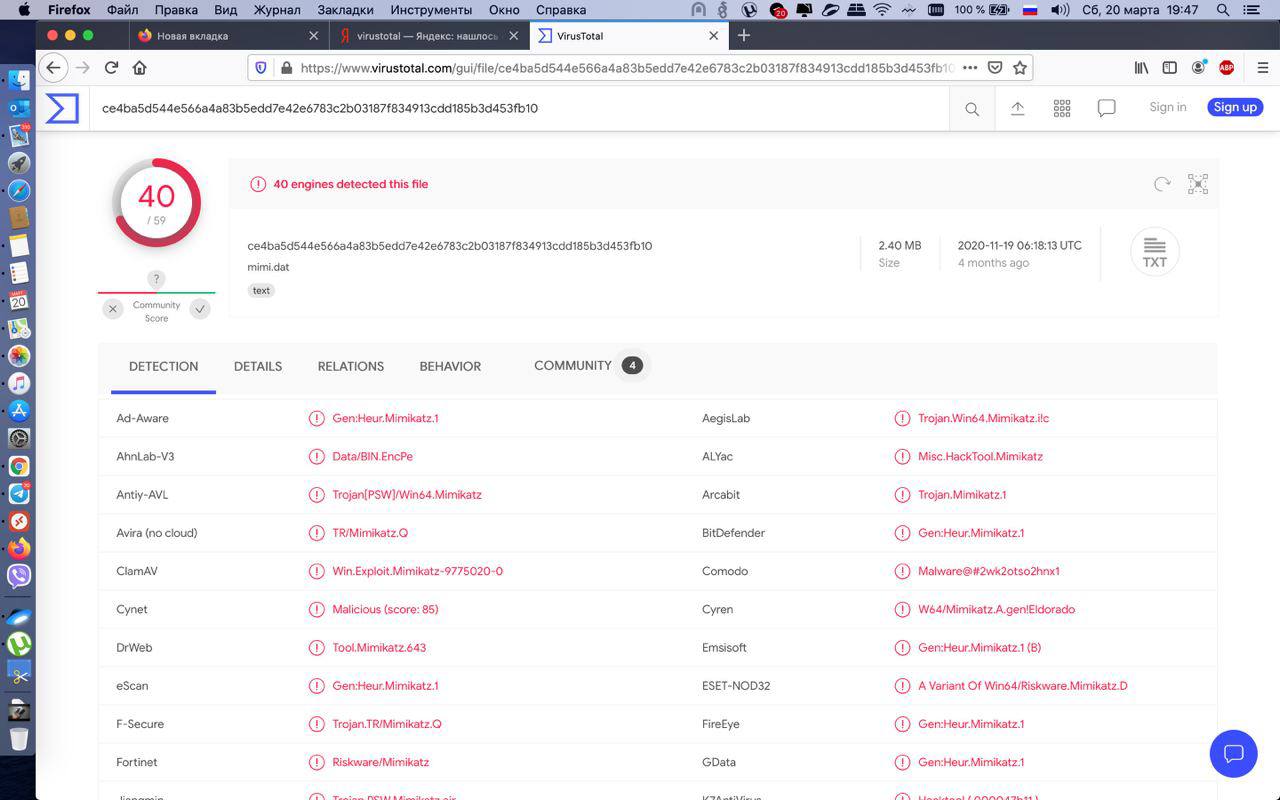Viewport: 1280px width, 800px height.
Task: Switch to the BEHAVIOR tab
Action: (450, 366)
